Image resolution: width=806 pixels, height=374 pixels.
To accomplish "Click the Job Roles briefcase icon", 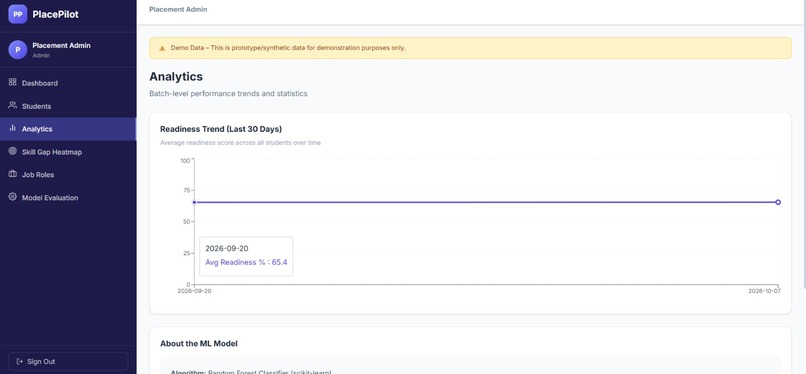I will tap(13, 174).
